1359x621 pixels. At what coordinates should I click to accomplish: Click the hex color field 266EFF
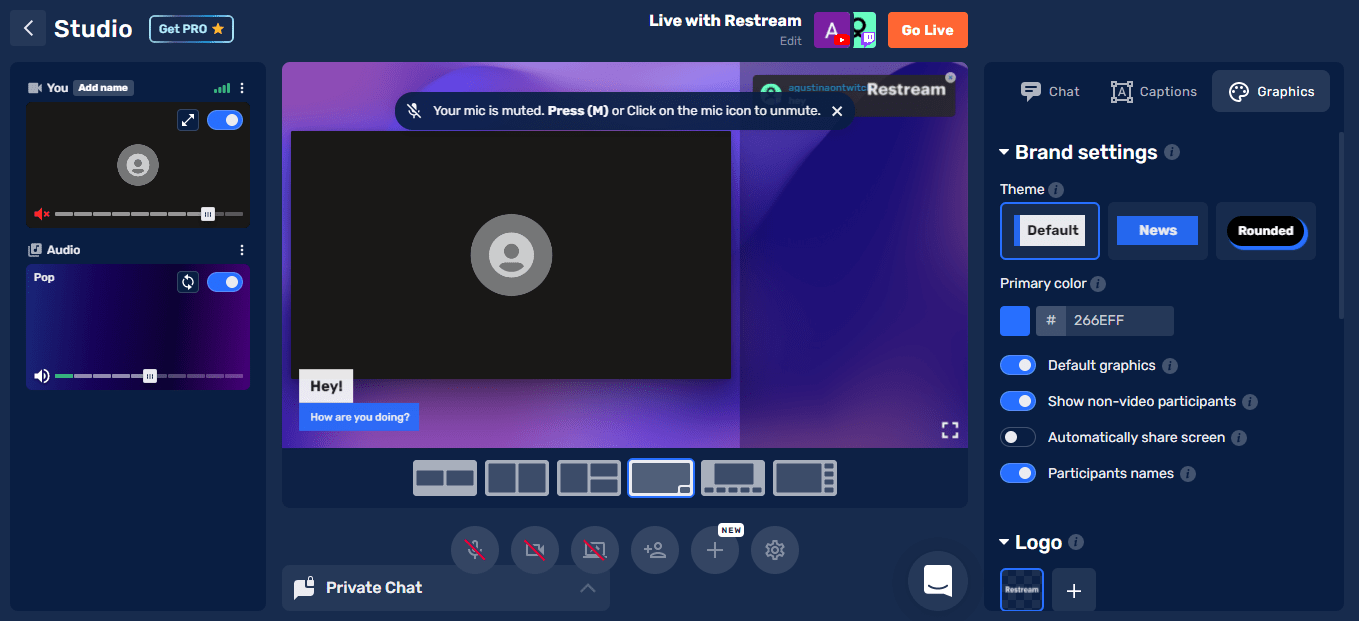coord(1119,321)
